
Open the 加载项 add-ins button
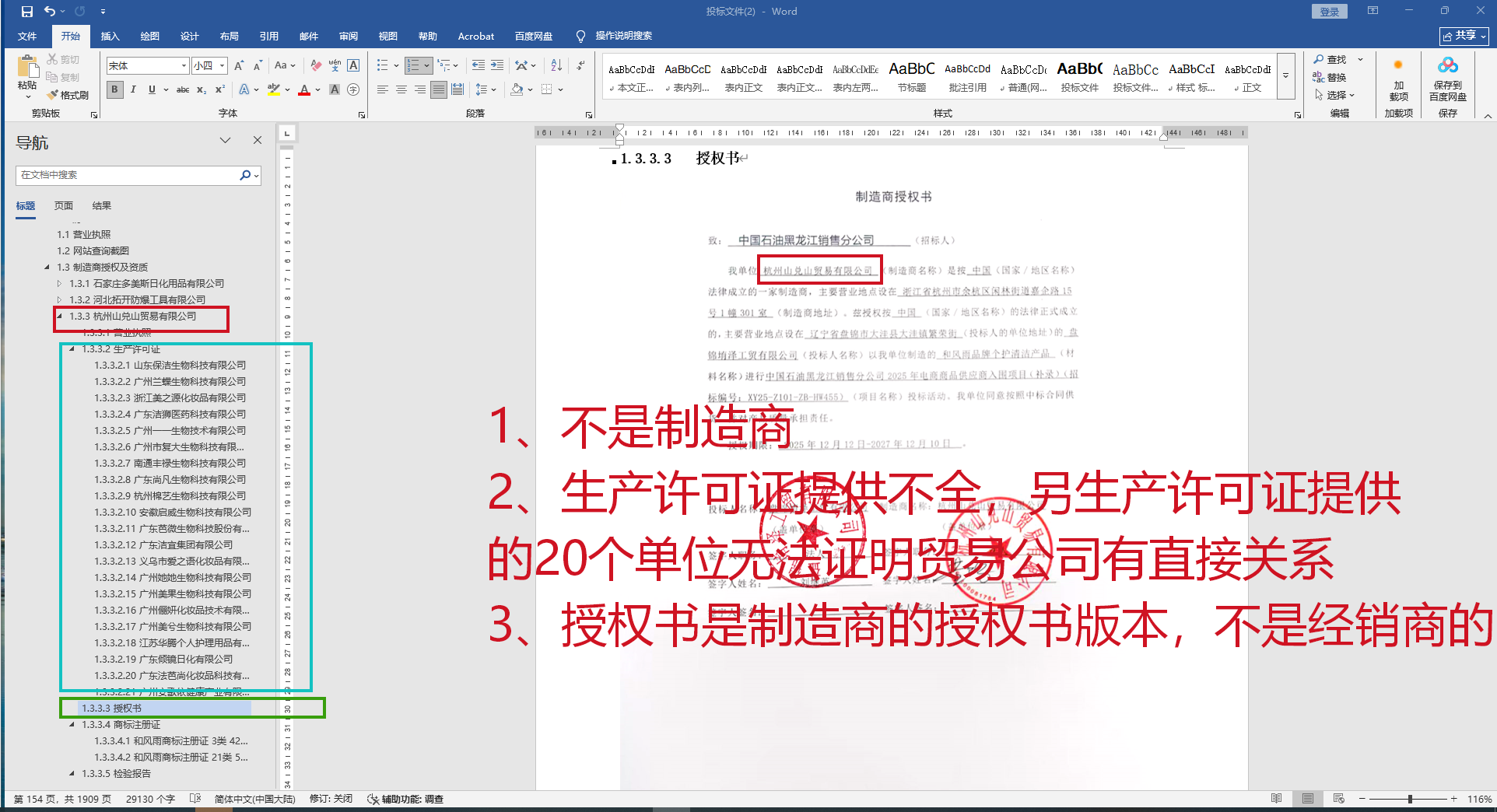point(1398,80)
